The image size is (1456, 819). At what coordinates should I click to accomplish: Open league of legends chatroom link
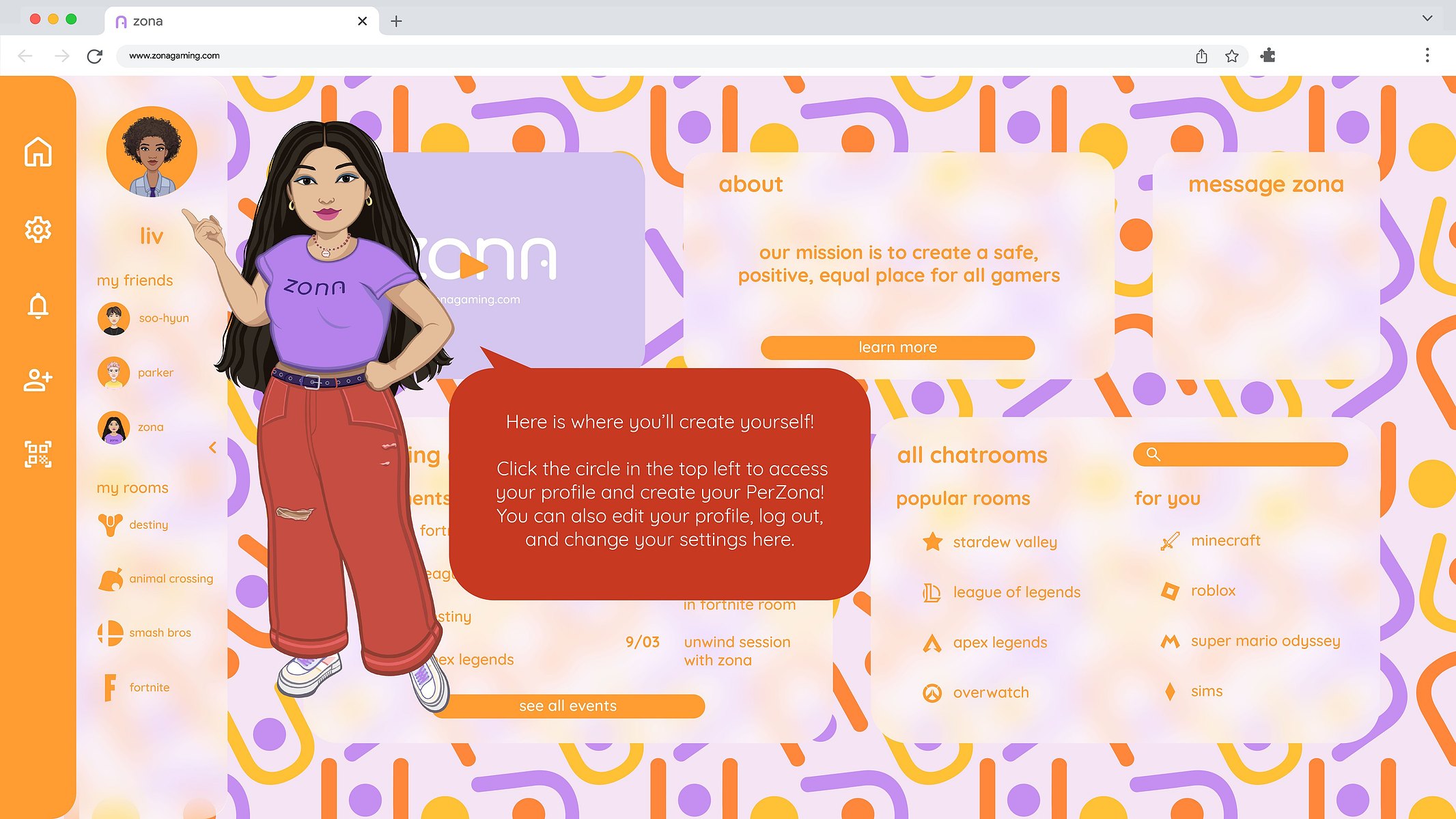point(1016,592)
